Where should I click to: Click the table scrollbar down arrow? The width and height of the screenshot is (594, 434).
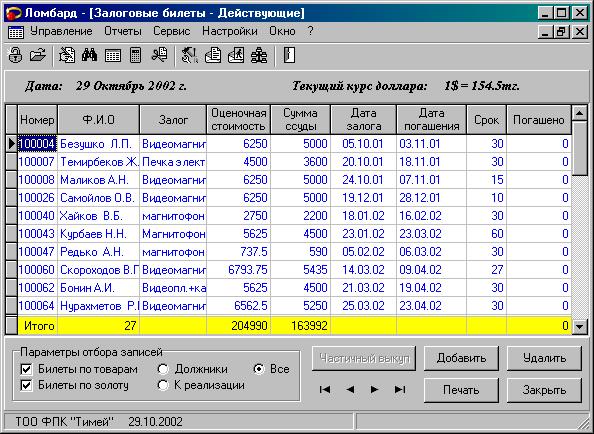(x=580, y=326)
